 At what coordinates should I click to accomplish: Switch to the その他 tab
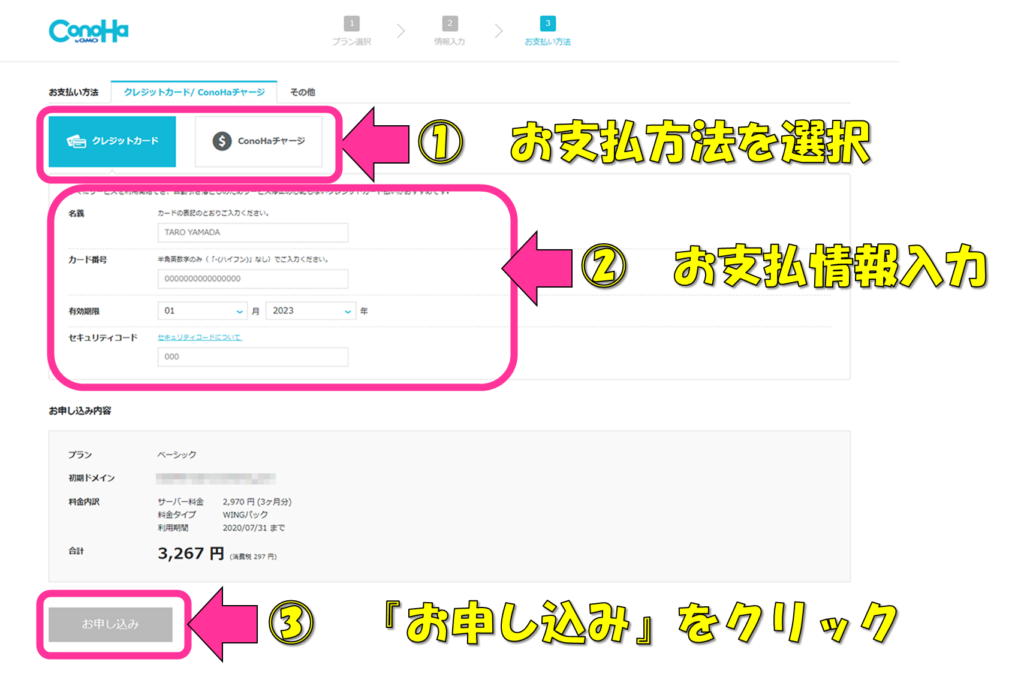coord(302,92)
